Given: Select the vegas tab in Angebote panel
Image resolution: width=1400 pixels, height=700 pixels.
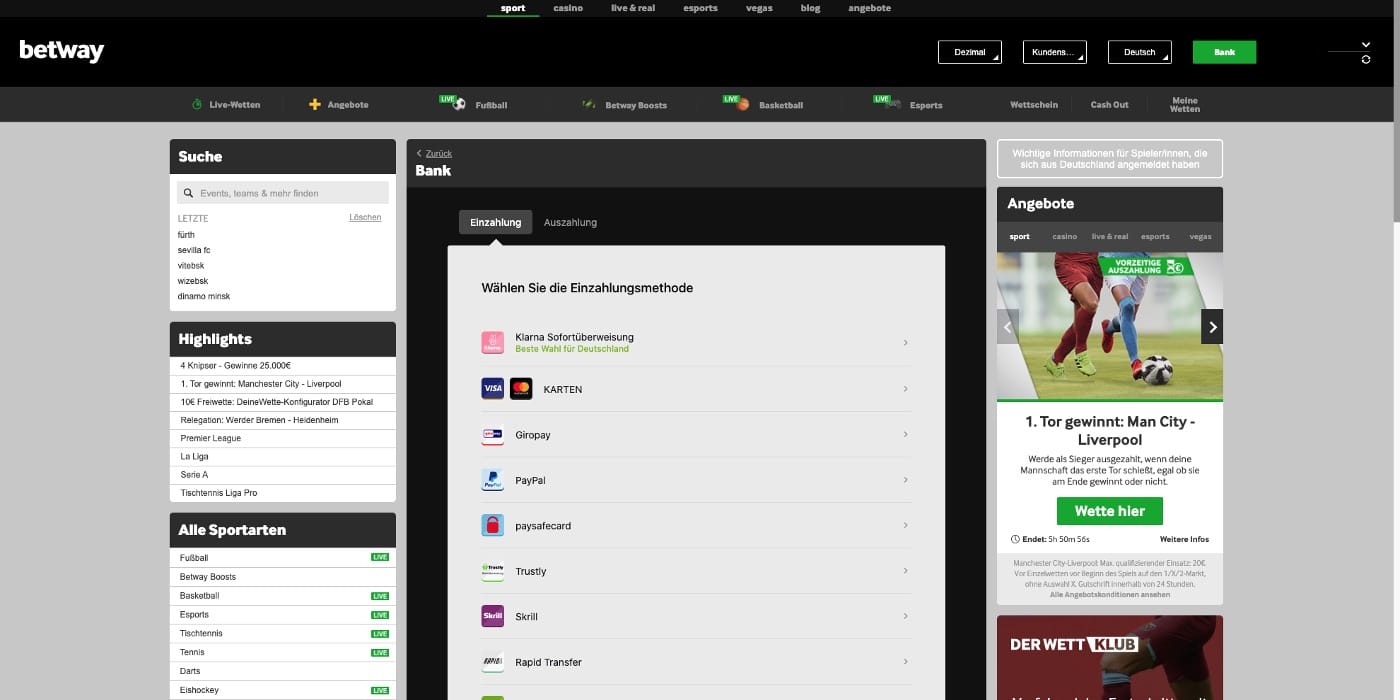Looking at the screenshot, I should tap(1200, 236).
